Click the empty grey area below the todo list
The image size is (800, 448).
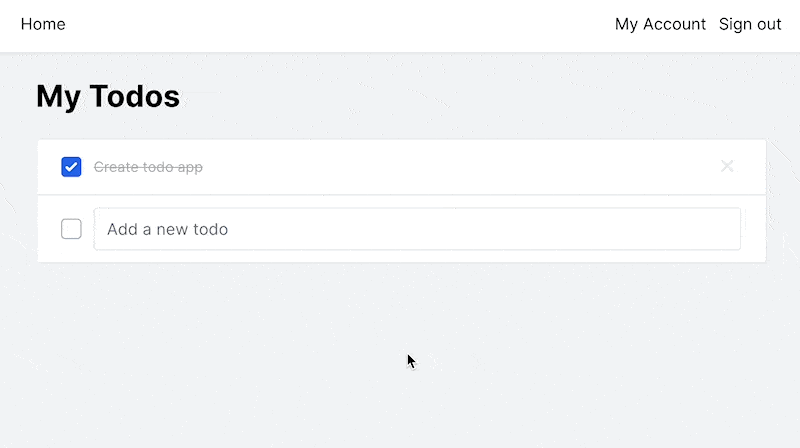pyautogui.click(x=400, y=355)
